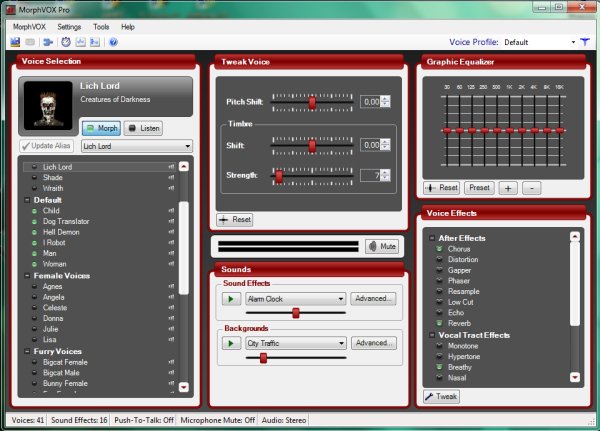Click the equalizer Preset button

coord(479,188)
